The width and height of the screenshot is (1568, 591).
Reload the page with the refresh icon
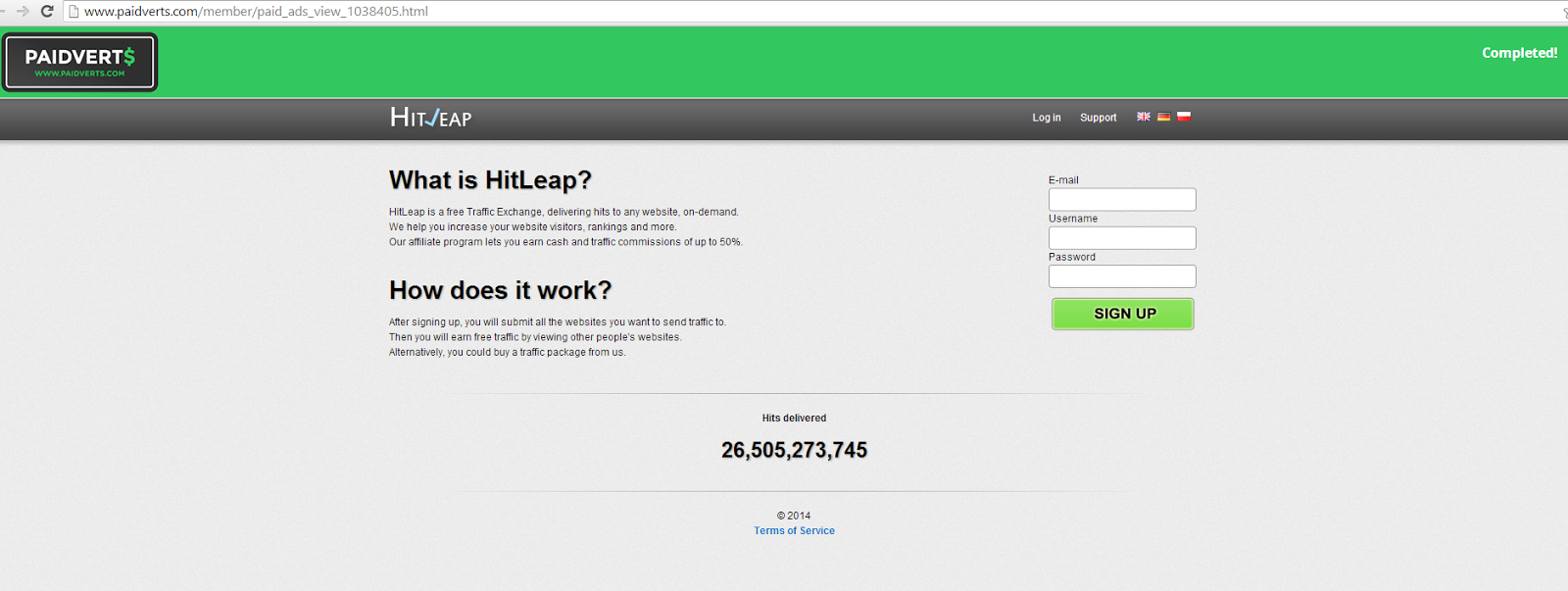pyautogui.click(x=46, y=11)
